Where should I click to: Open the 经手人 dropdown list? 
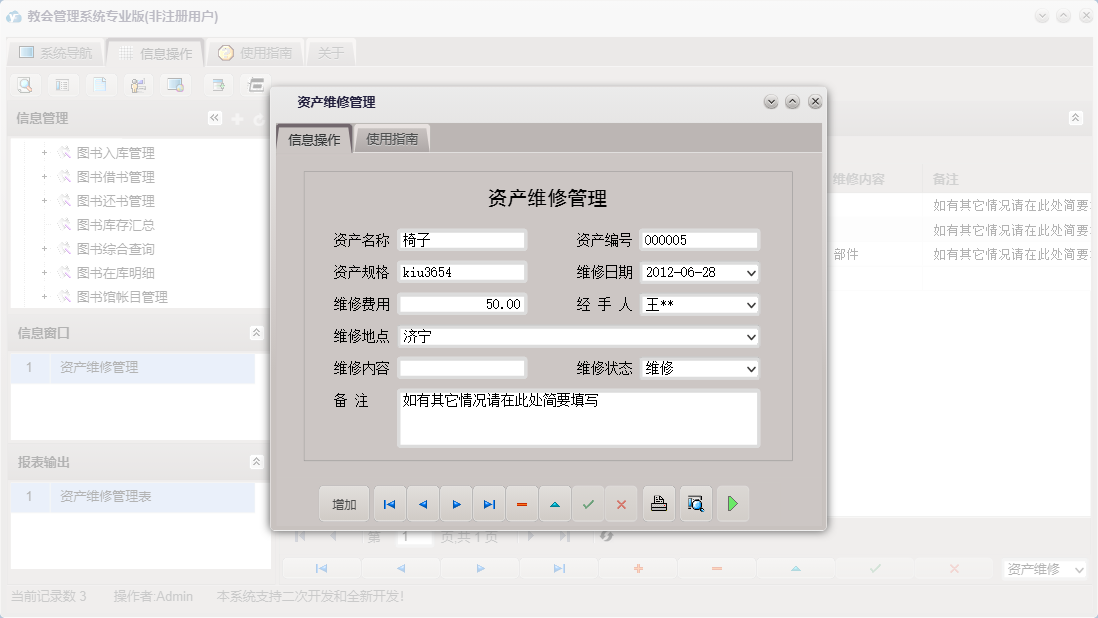[x=751, y=305]
